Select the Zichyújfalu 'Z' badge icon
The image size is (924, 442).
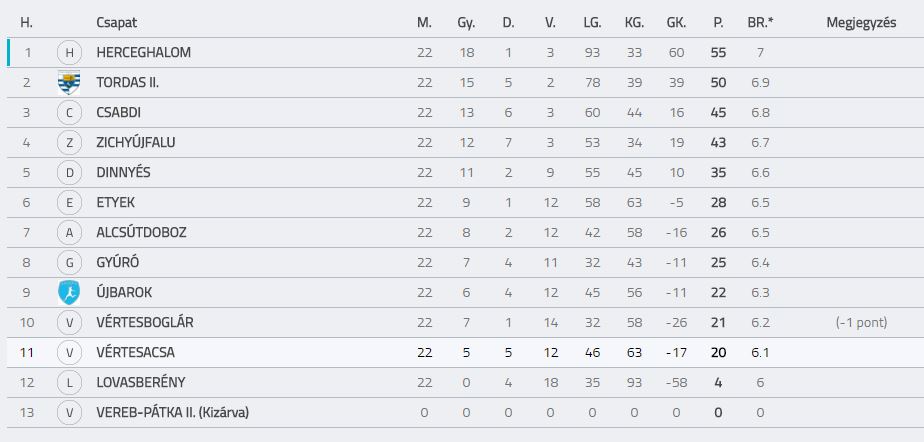coord(69,143)
